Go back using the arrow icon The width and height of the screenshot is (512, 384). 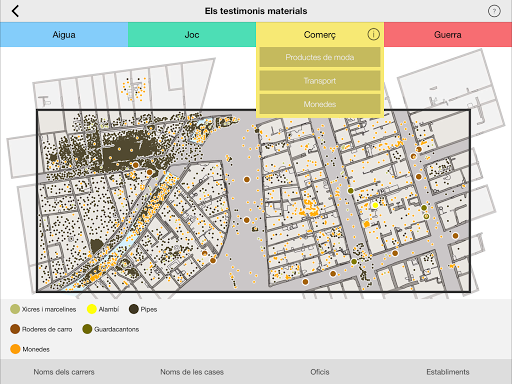[15, 11]
